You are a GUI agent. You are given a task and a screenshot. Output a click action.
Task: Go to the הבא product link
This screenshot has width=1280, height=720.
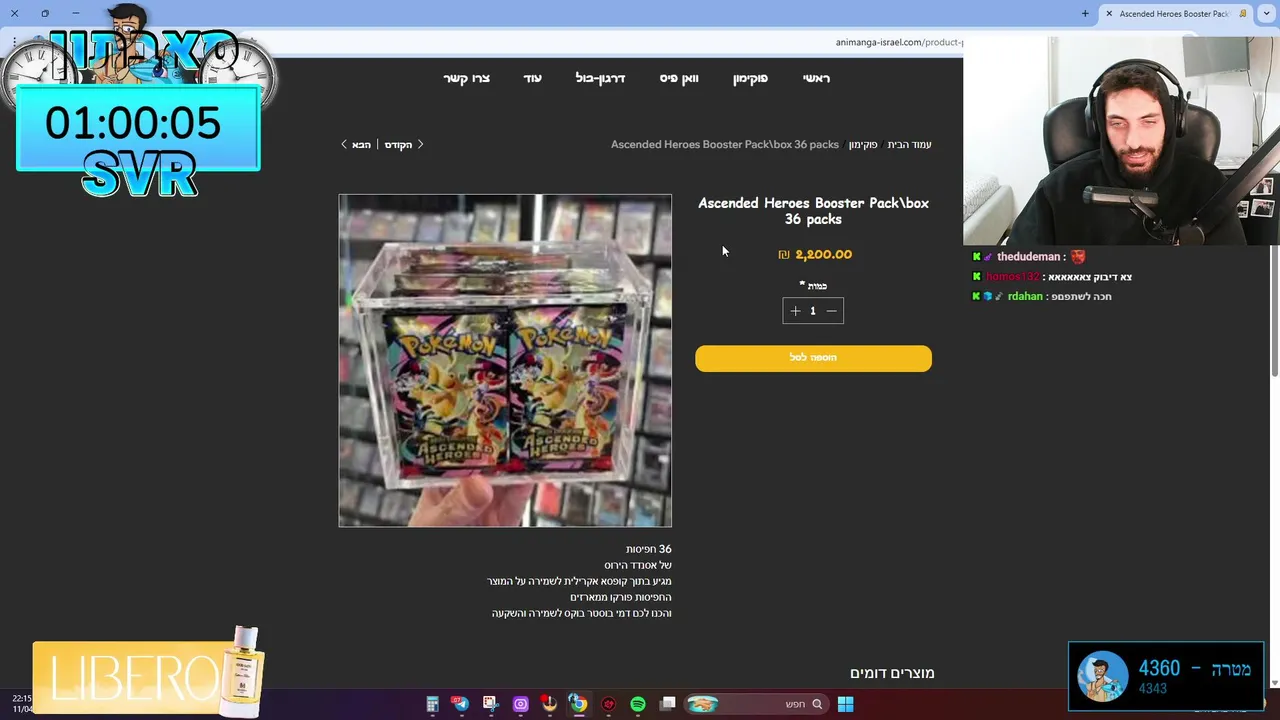click(361, 145)
